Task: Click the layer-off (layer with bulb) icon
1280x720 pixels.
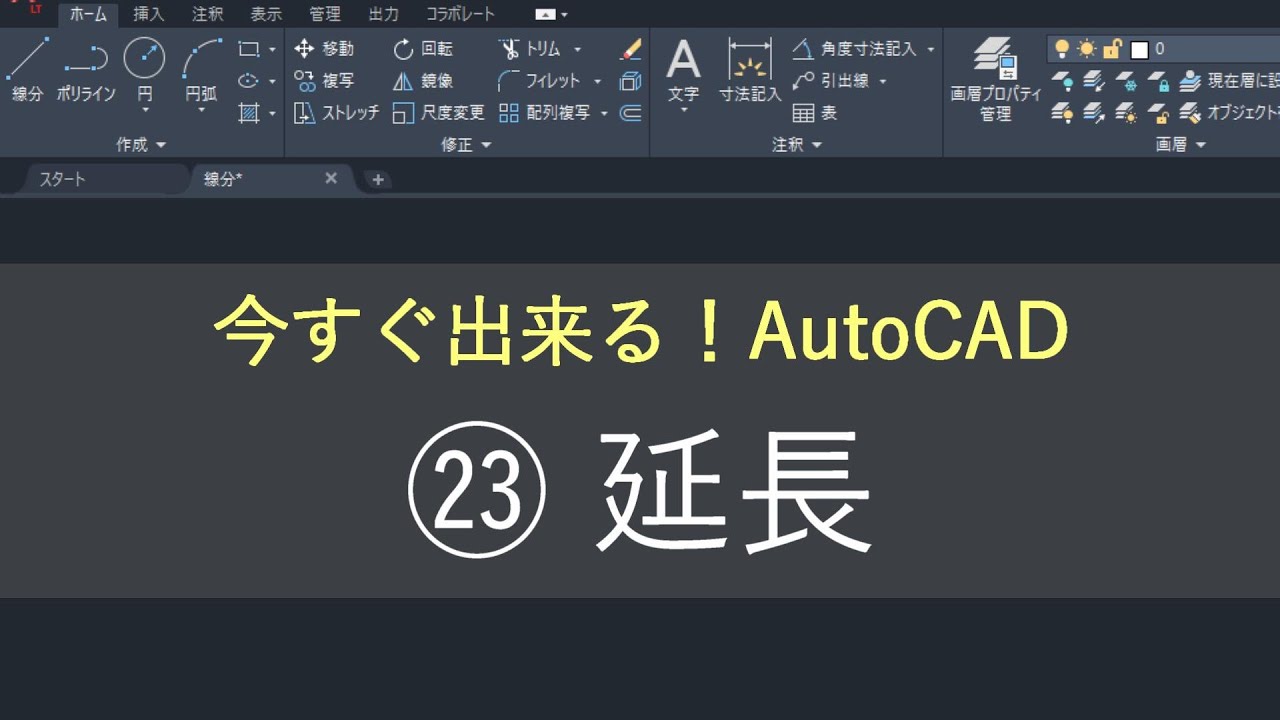Action: [x=1063, y=81]
